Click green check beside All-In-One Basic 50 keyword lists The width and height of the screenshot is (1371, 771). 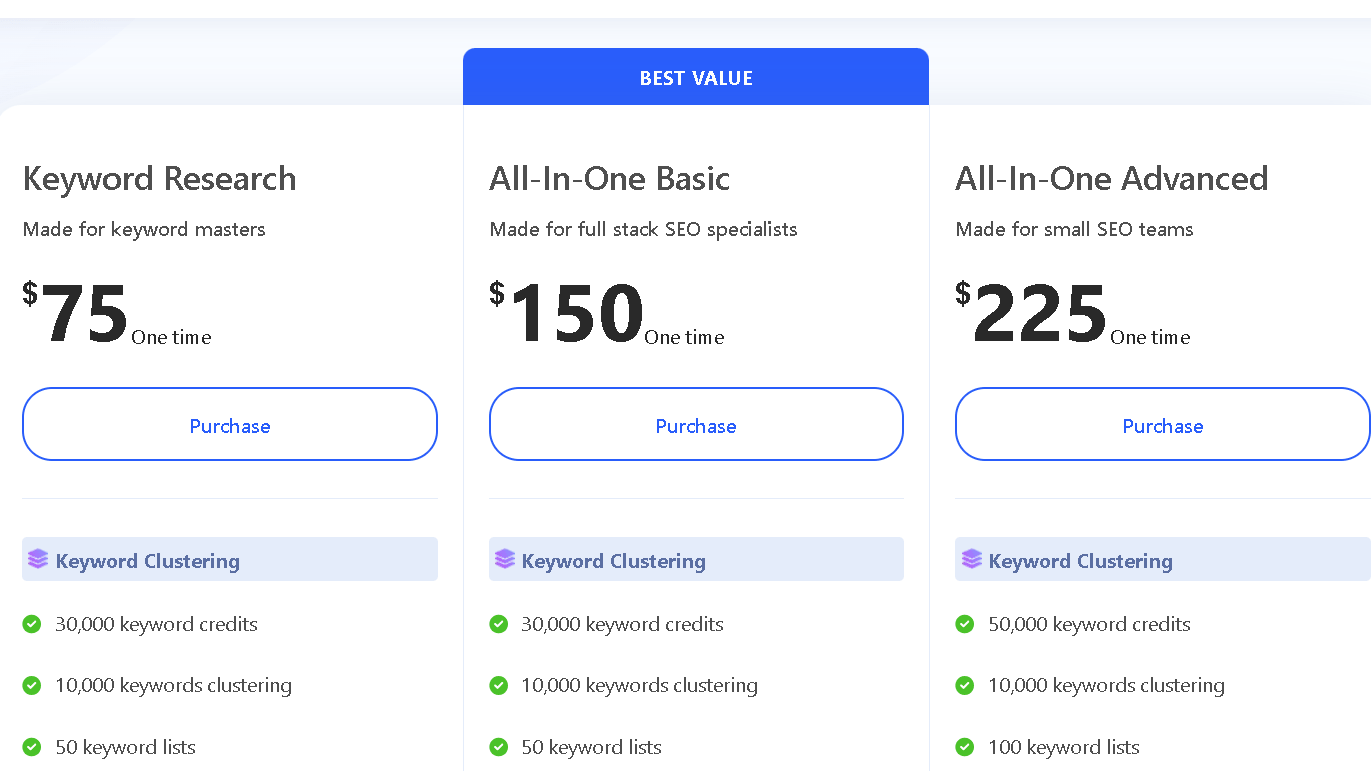click(498, 747)
